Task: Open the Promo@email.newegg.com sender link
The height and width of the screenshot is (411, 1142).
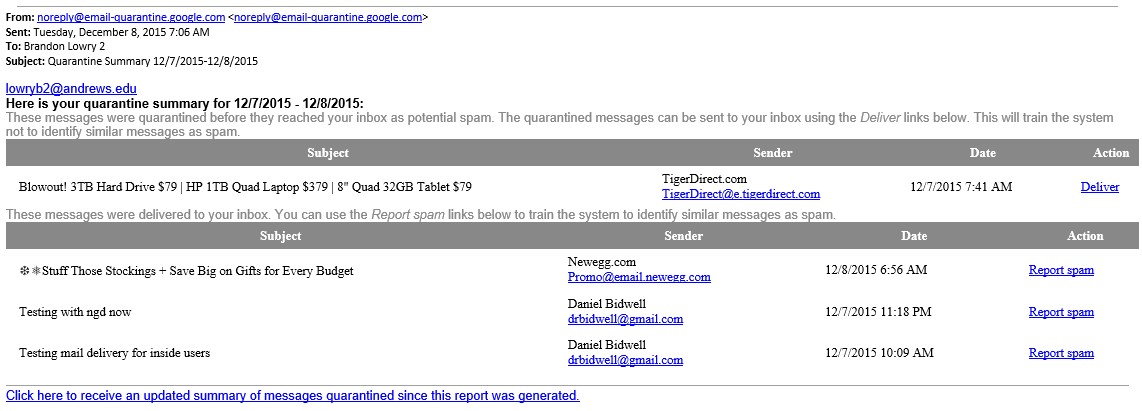Action: [639, 277]
